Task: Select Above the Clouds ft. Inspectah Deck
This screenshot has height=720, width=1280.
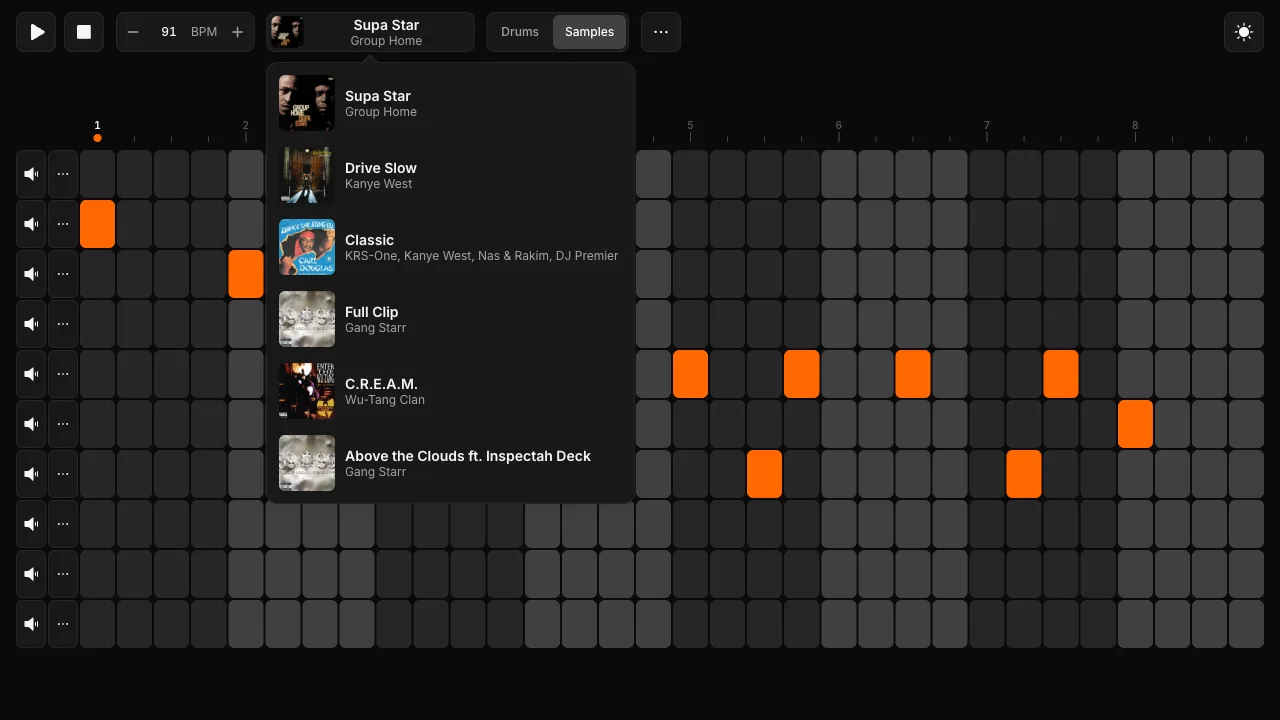Action: coord(451,463)
